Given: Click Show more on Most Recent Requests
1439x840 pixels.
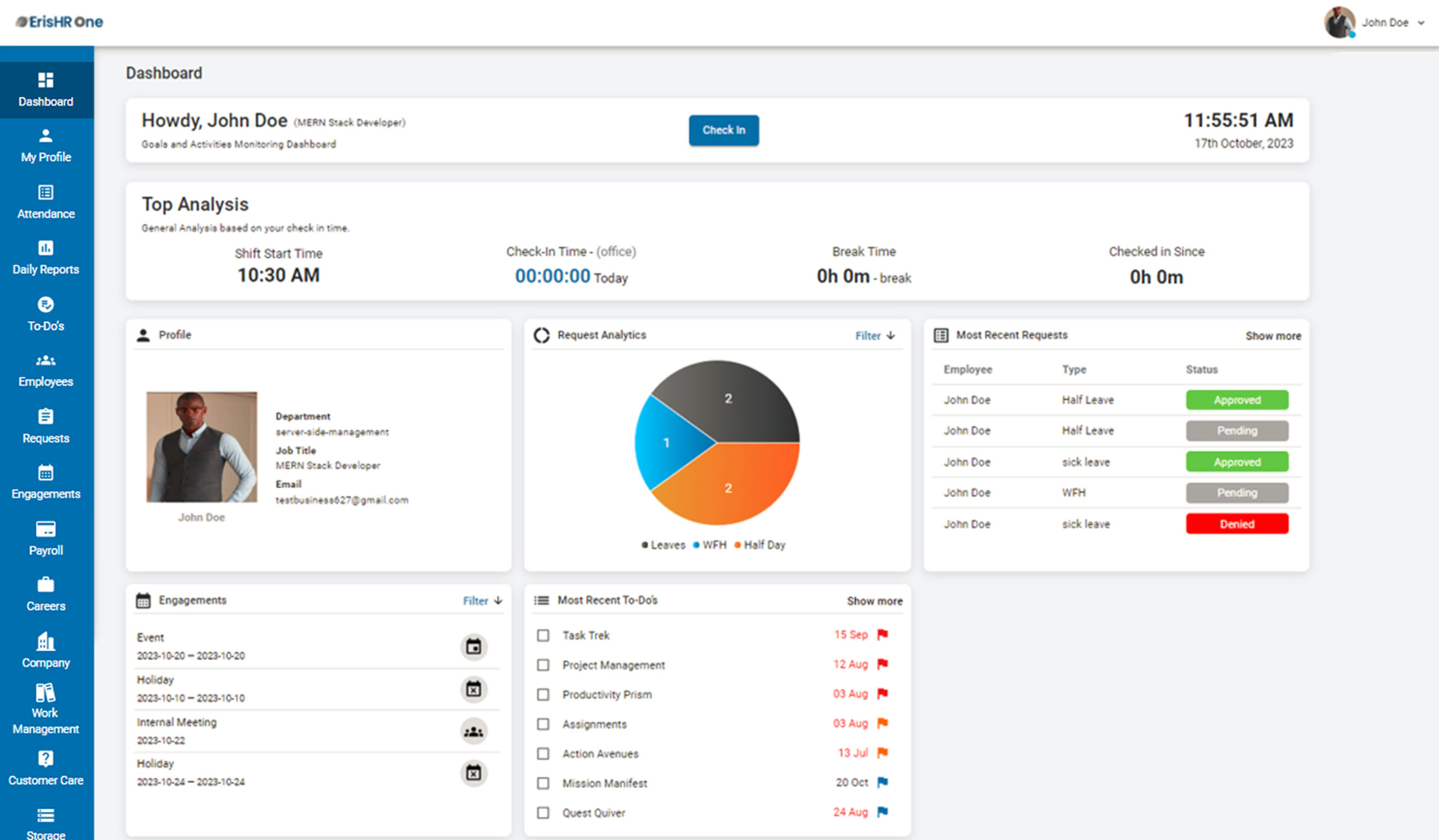Looking at the screenshot, I should 1272,335.
